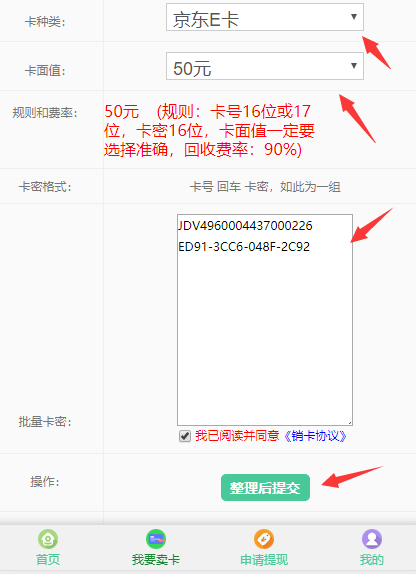This screenshot has height=574, width=416.
Task: Tap the 我要卖卡 card icon
Action: click(156, 539)
